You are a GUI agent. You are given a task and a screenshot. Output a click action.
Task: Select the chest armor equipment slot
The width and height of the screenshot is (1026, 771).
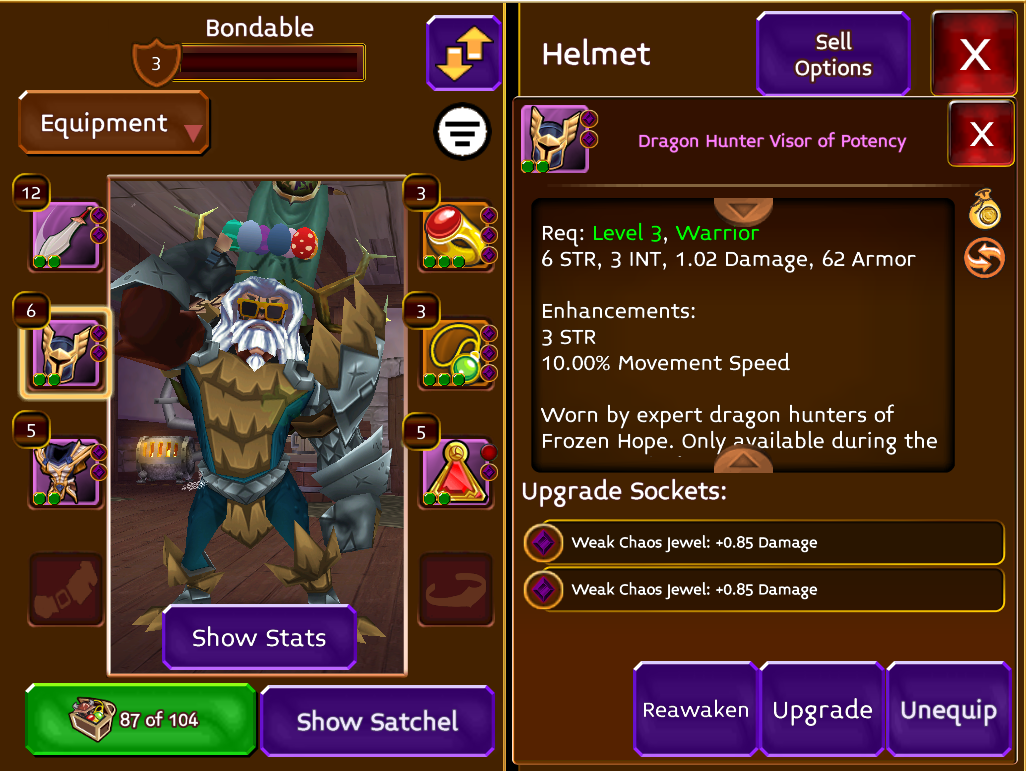click(67, 473)
